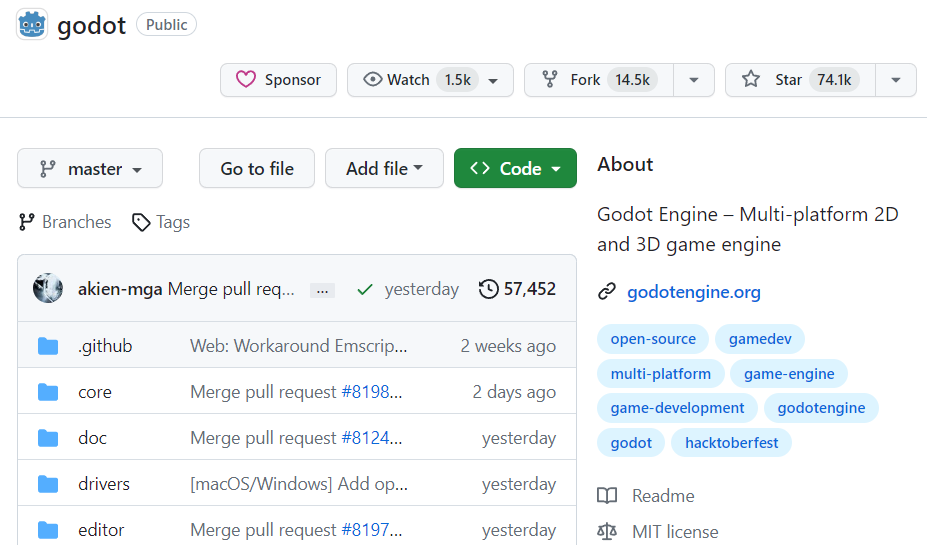927x545 pixels.
Task: View the Branches list
Action: point(66,222)
